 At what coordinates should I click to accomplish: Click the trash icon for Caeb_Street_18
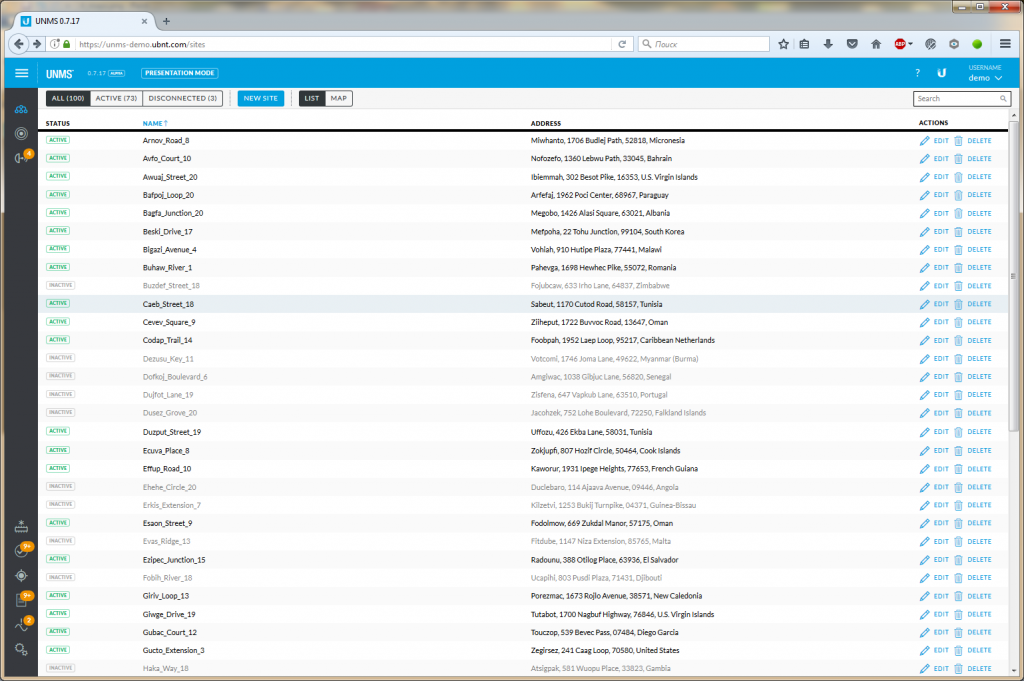point(958,304)
